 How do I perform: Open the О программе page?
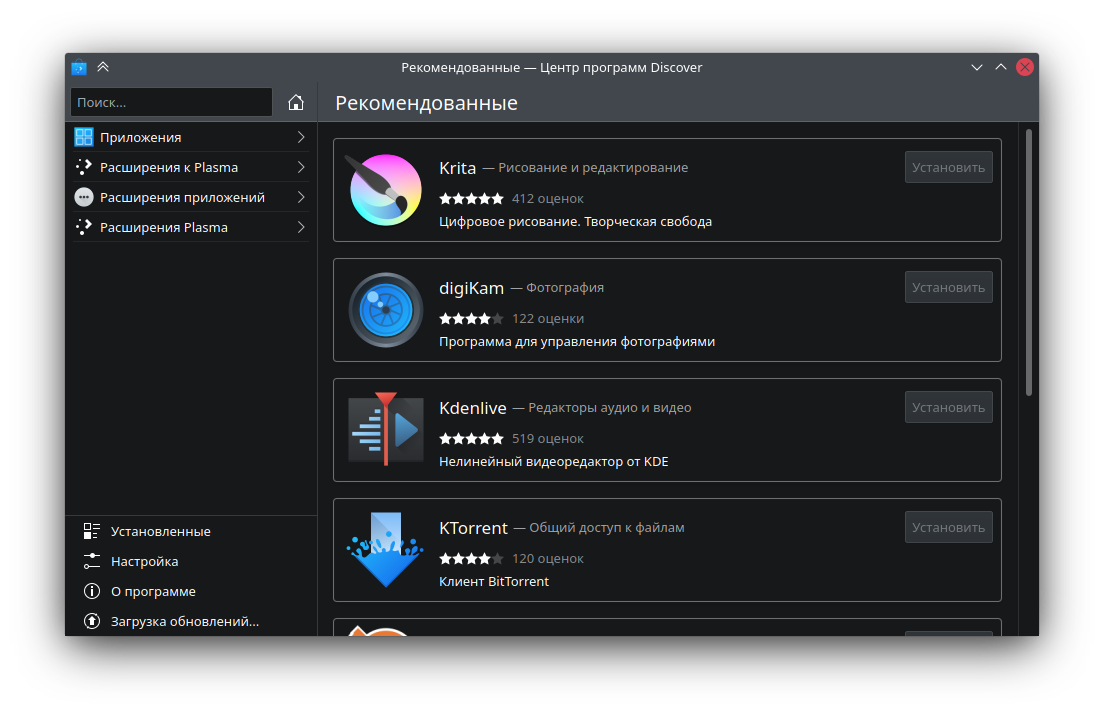[x=191, y=591]
